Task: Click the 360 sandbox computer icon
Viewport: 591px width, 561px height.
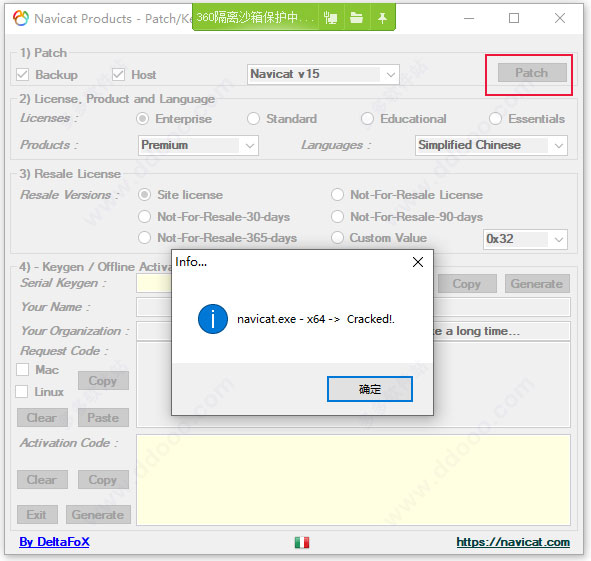Action: tap(331, 17)
